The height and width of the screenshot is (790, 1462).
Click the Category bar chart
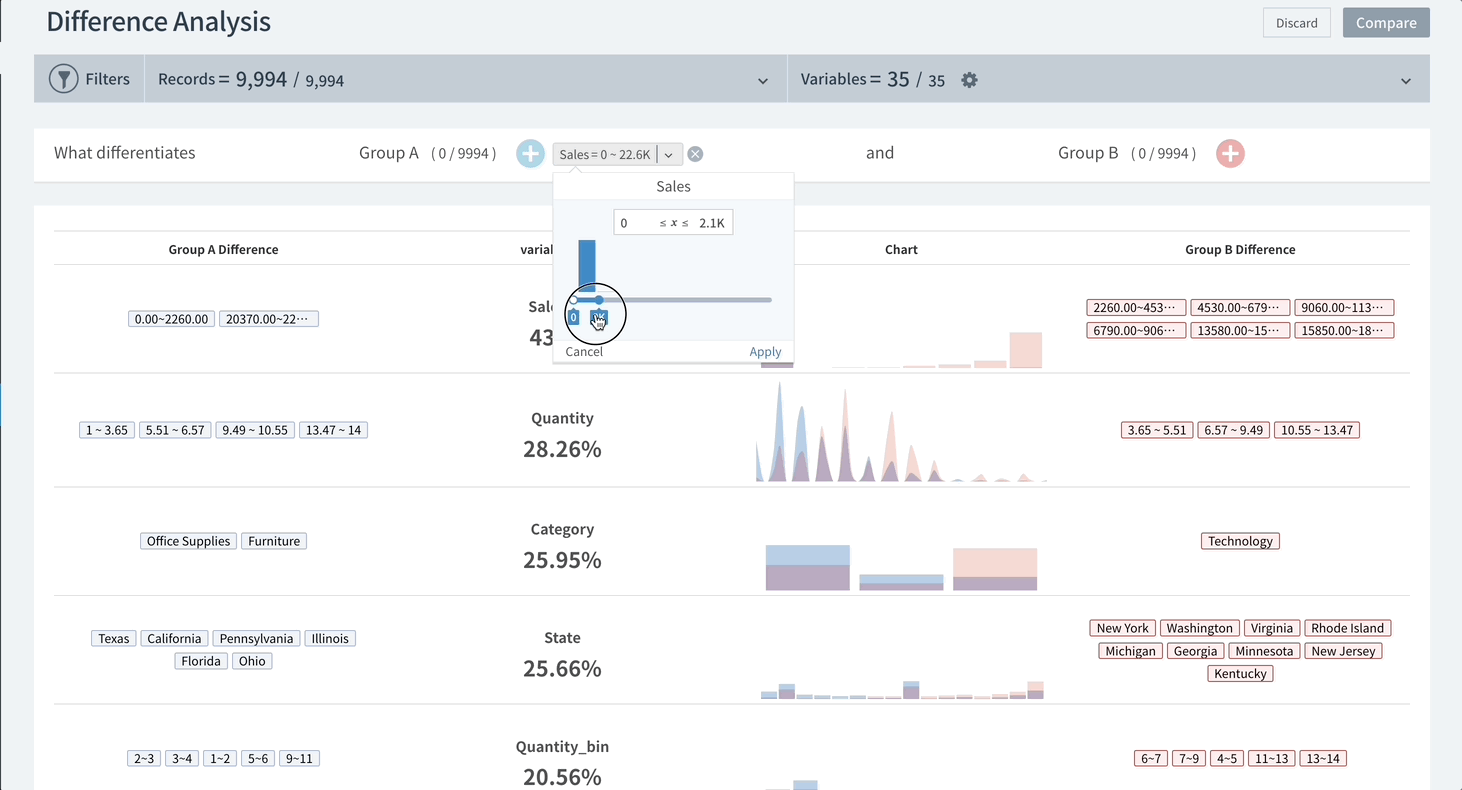pyautogui.click(x=900, y=566)
